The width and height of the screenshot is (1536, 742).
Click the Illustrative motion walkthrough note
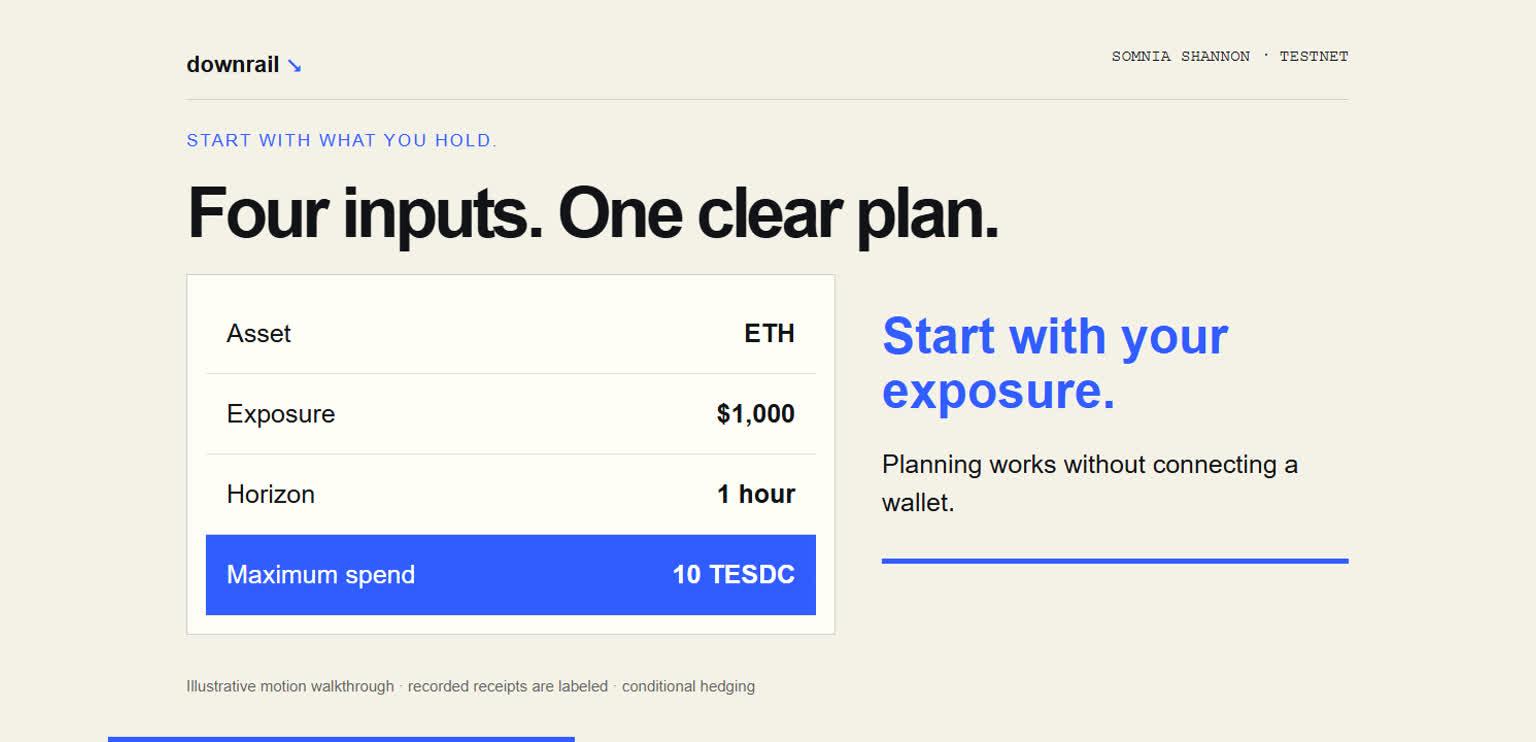click(x=290, y=686)
